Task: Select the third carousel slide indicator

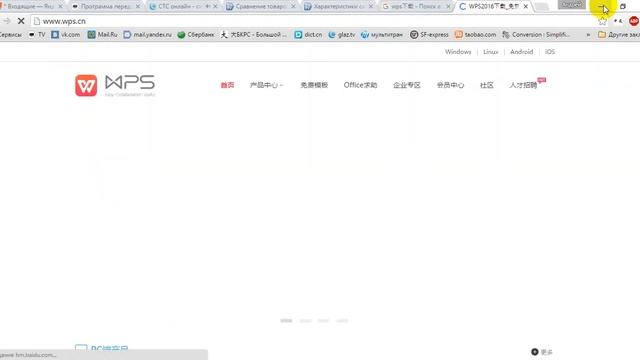Action: coord(323,320)
